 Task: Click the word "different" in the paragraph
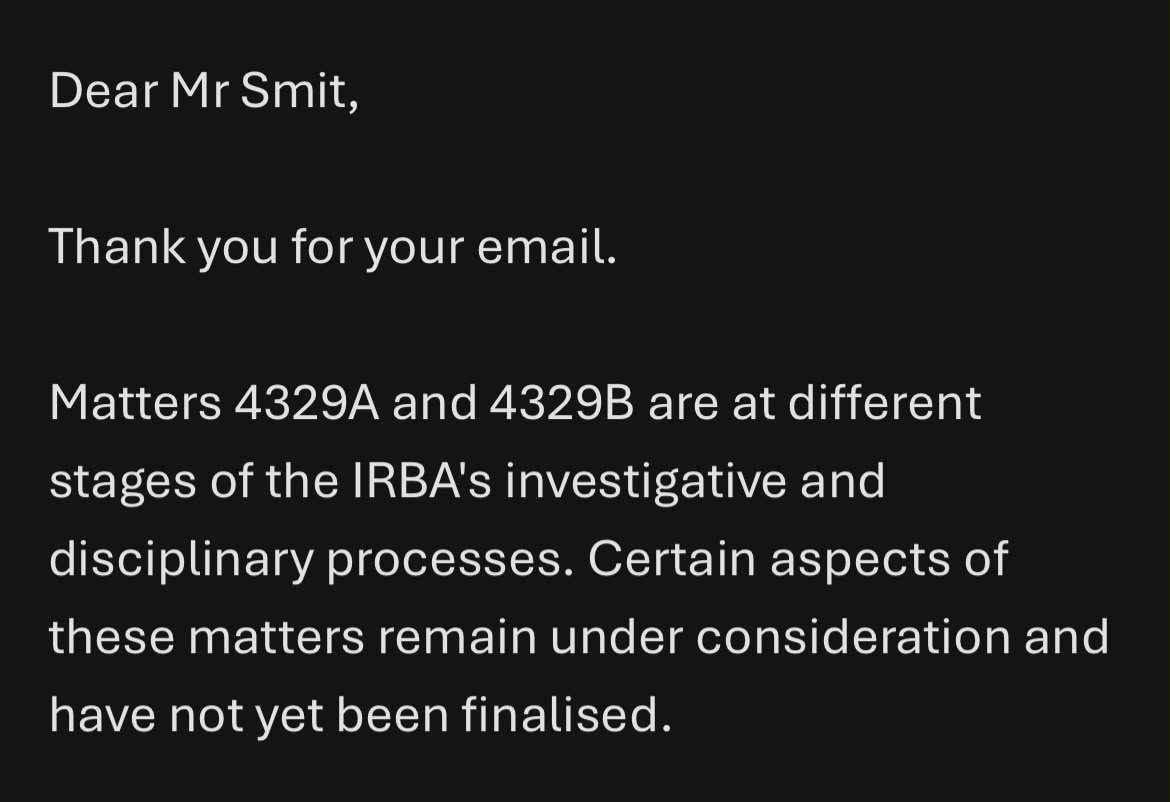tap(884, 402)
